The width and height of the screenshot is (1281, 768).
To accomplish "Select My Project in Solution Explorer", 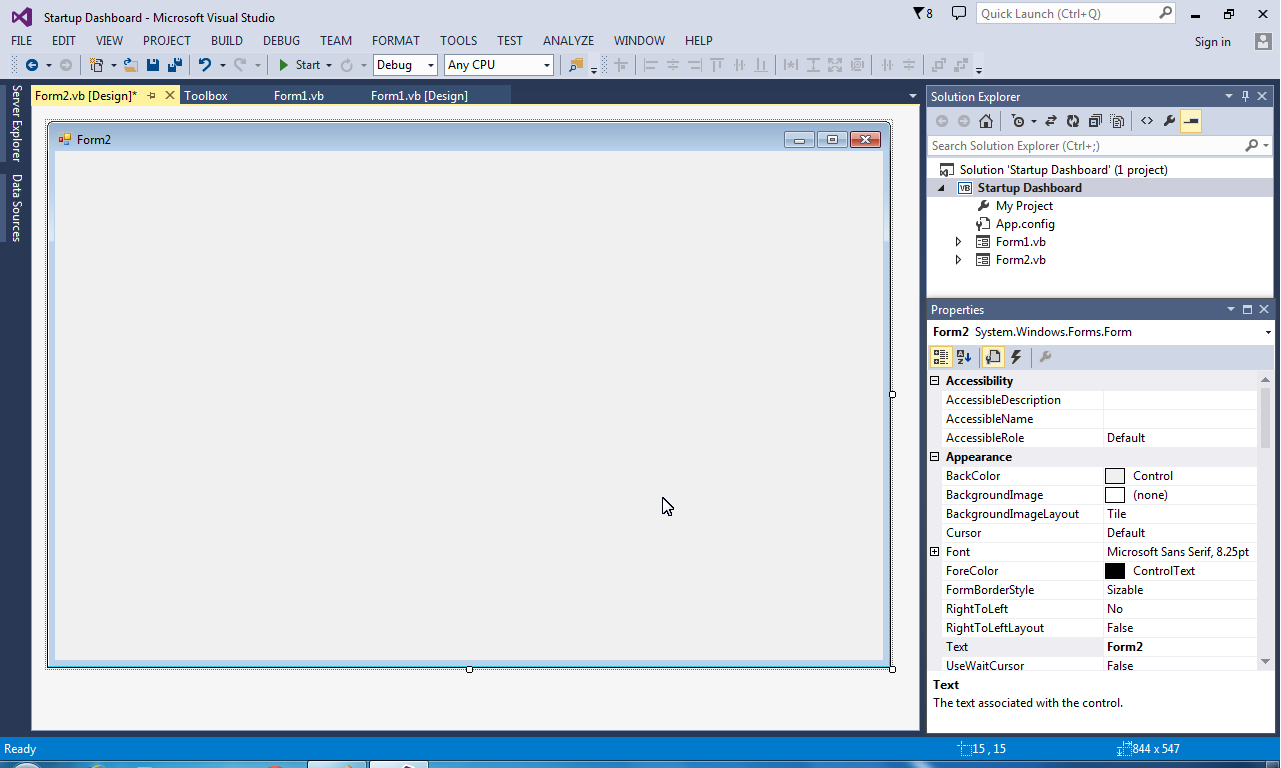I will click(x=1024, y=206).
